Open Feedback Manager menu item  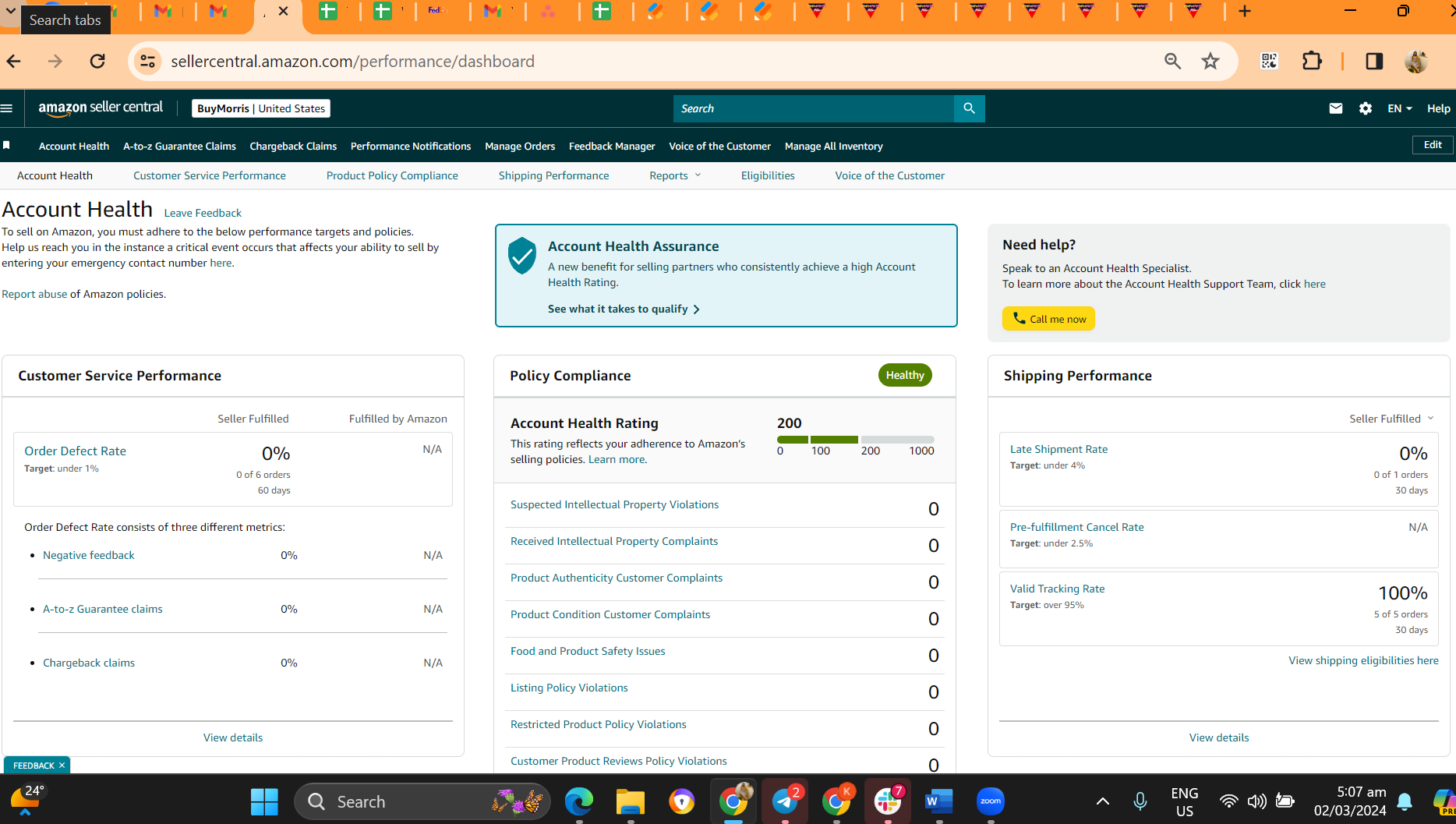pyautogui.click(x=612, y=146)
